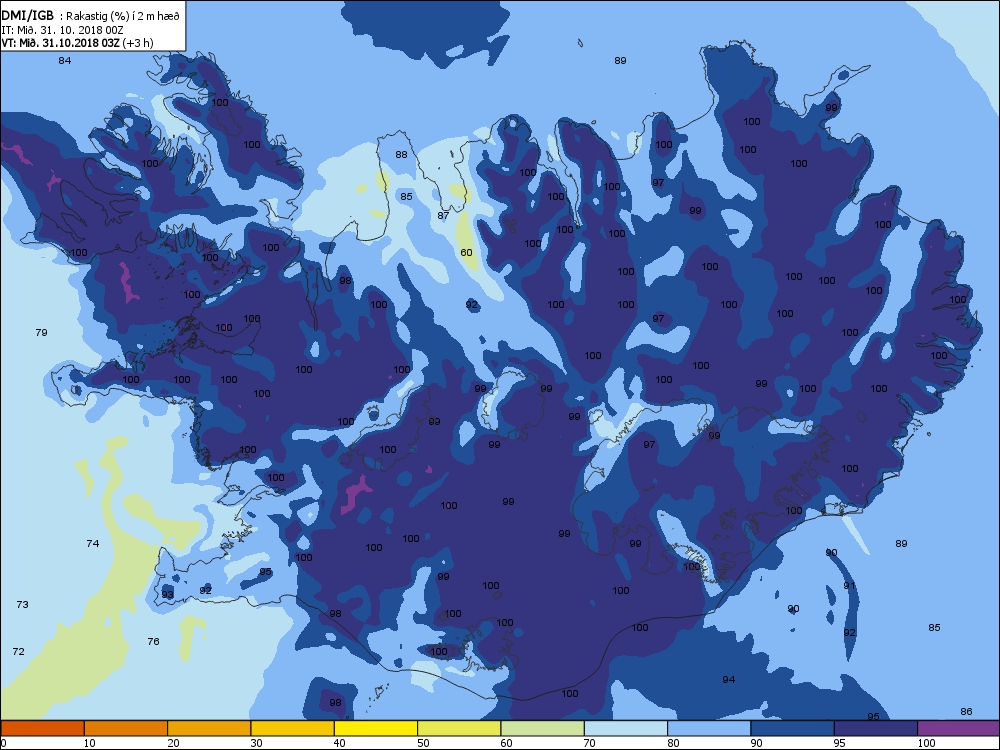Viewport: 1000px width, 750px height.
Task: Click the humidity reading 87
Action: 443,216
